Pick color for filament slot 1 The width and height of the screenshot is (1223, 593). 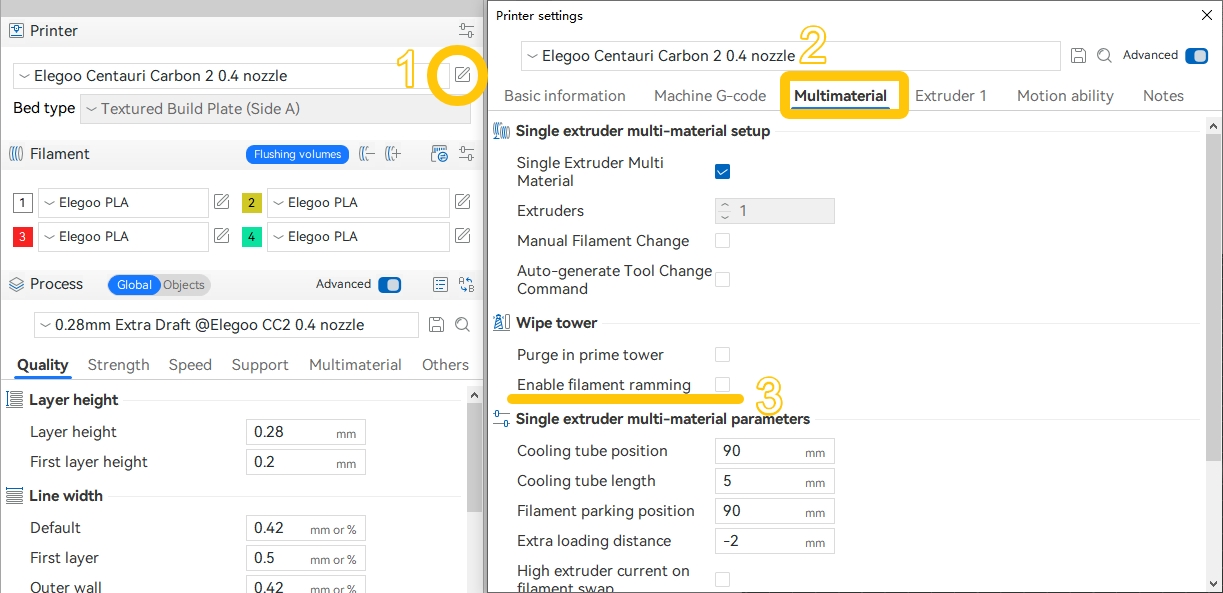pyautogui.click(x=23, y=203)
